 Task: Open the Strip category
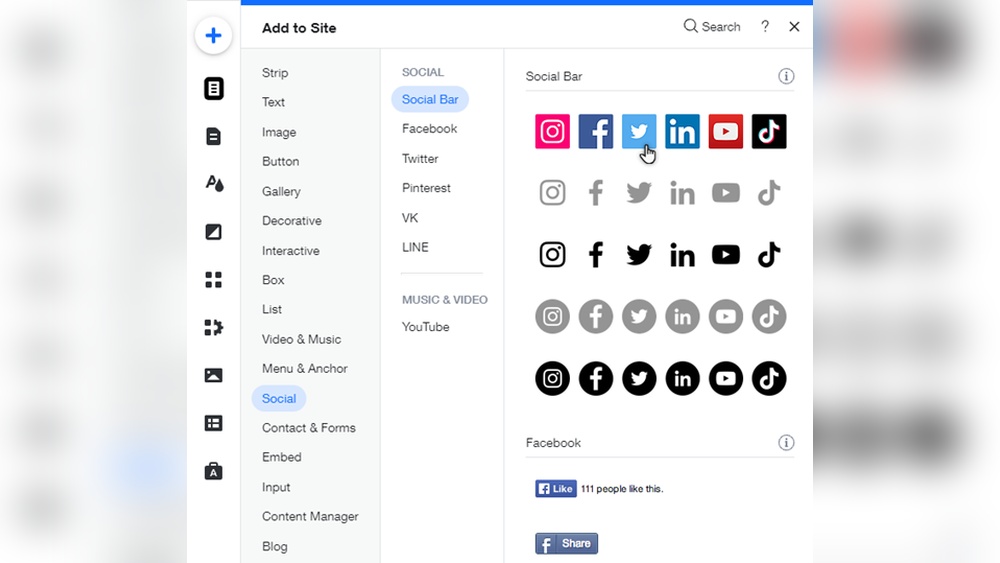(275, 73)
